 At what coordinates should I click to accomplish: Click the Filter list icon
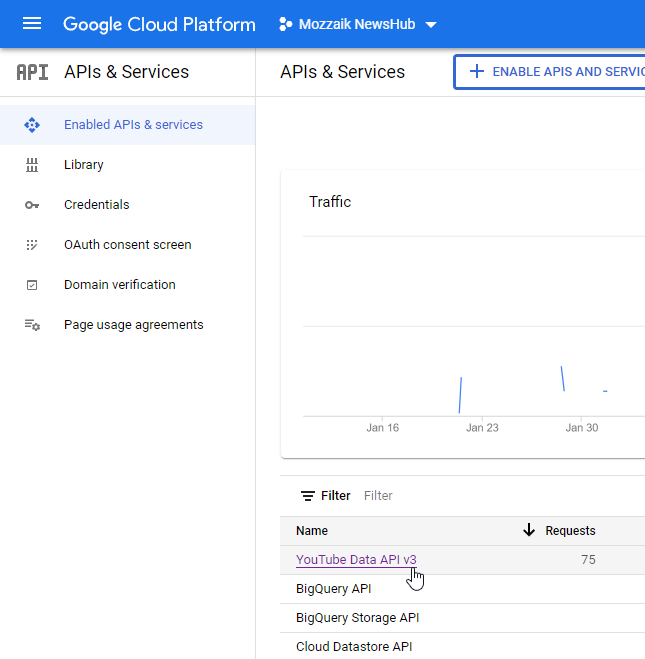[x=308, y=496]
